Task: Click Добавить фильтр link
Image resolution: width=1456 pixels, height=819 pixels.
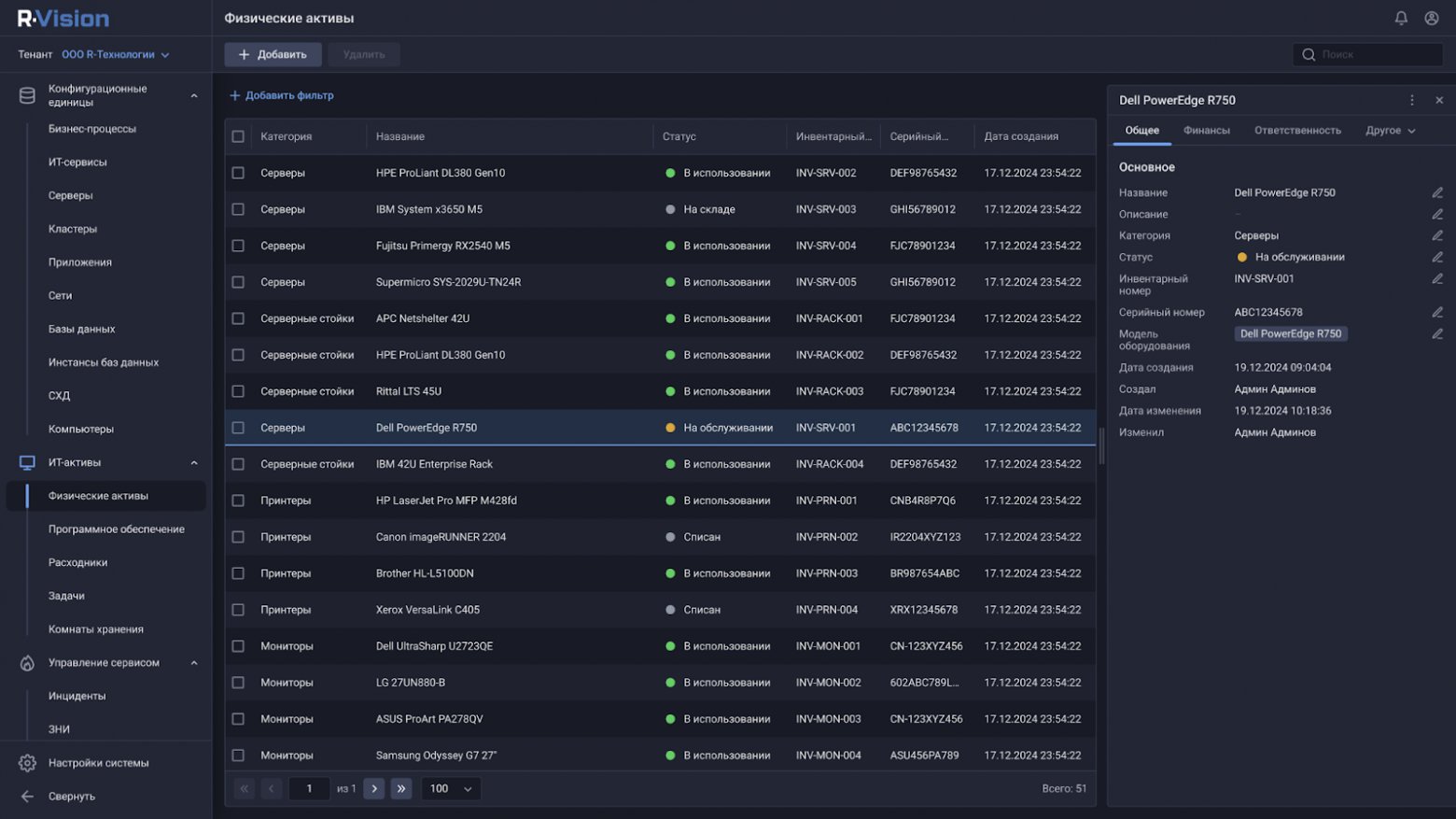Action: (x=282, y=95)
